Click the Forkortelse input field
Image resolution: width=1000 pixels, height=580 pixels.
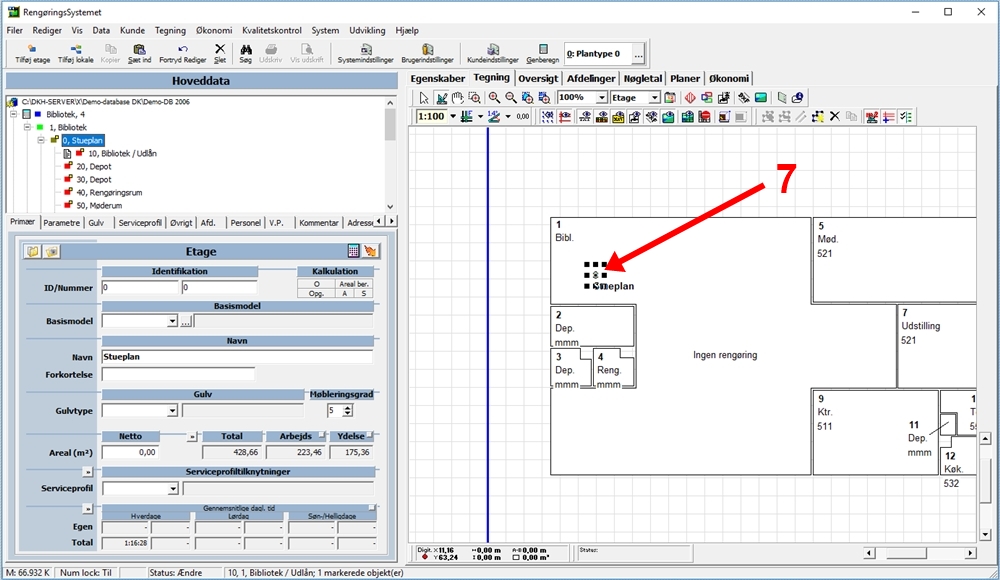[x=178, y=375]
